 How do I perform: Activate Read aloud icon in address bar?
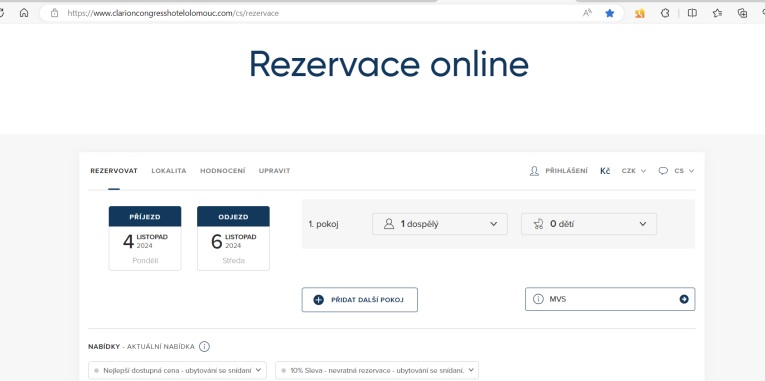click(x=587, y=13)
